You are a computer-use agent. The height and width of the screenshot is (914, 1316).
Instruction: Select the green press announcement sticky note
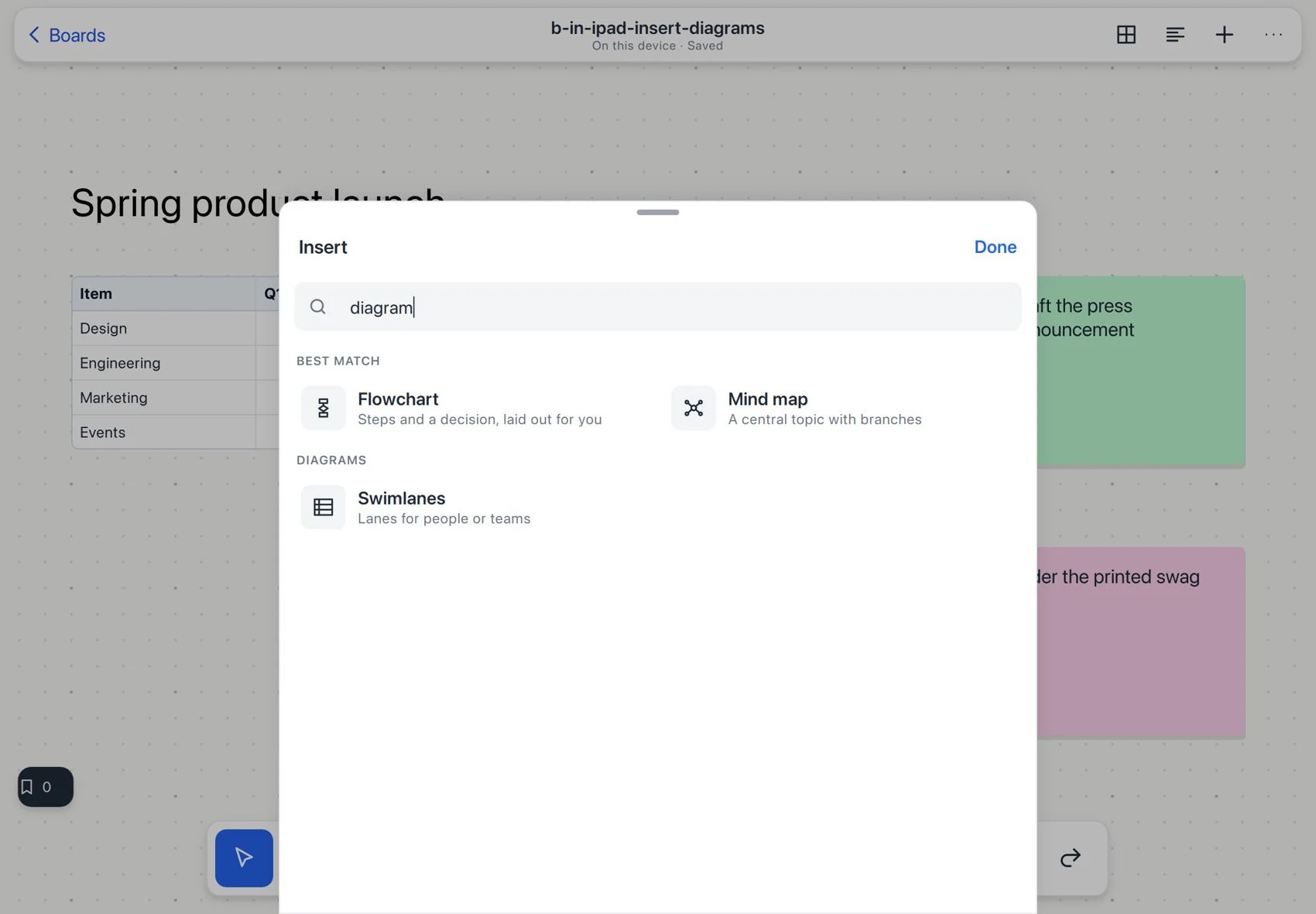[1140, 371]
